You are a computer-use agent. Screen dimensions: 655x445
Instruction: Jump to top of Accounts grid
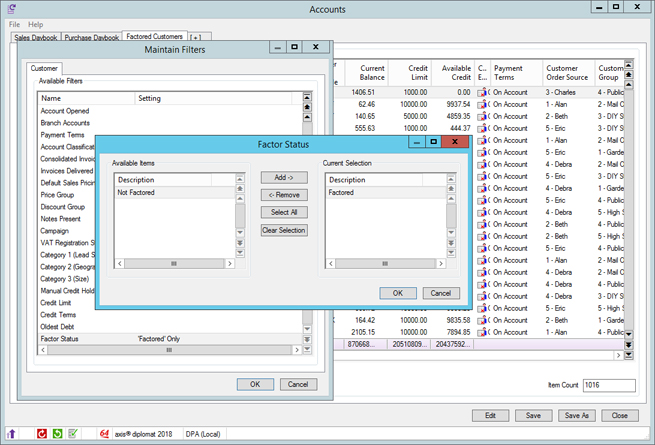[629, 65]
